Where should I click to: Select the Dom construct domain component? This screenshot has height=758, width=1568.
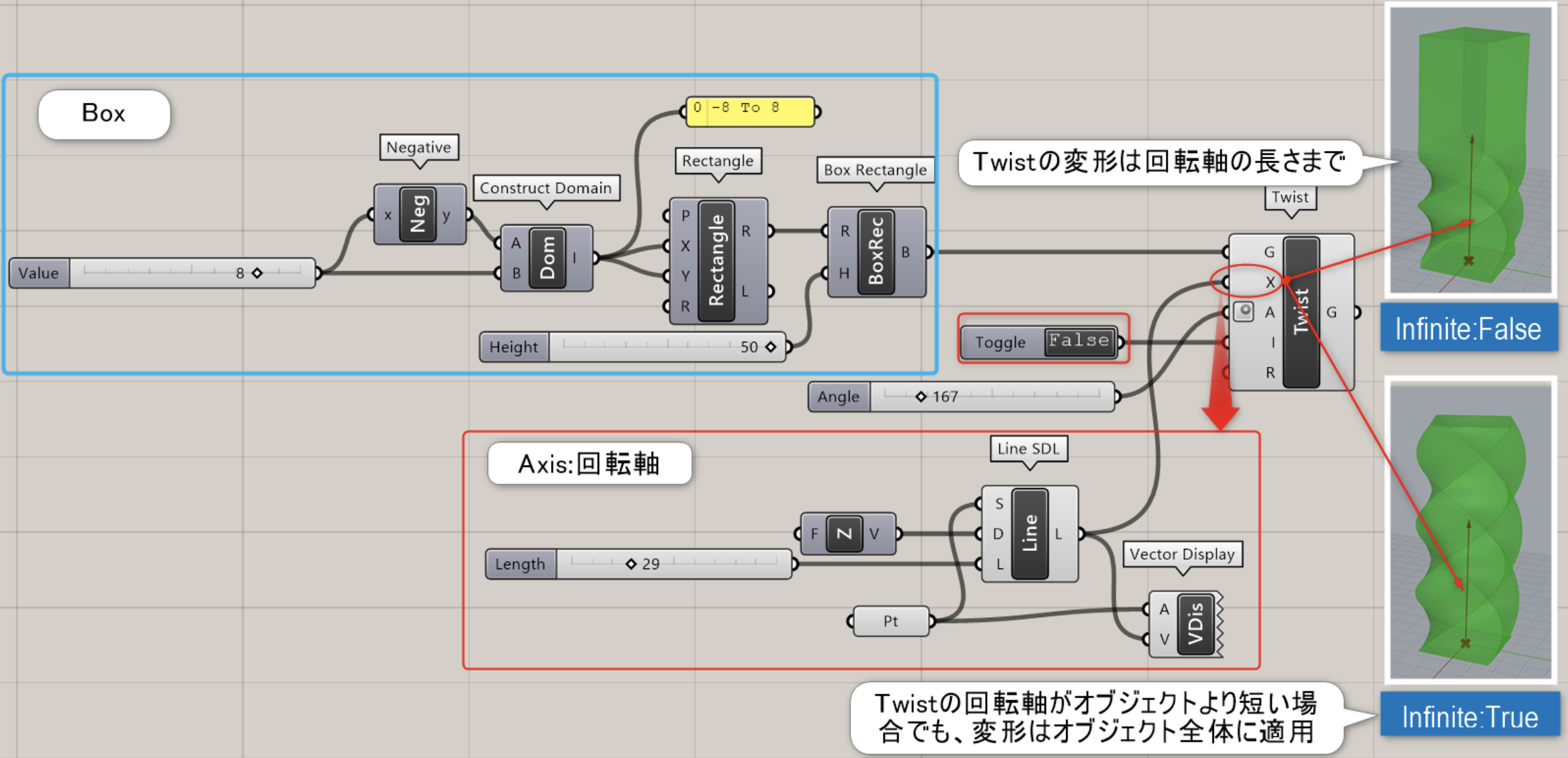click(547, 258)
